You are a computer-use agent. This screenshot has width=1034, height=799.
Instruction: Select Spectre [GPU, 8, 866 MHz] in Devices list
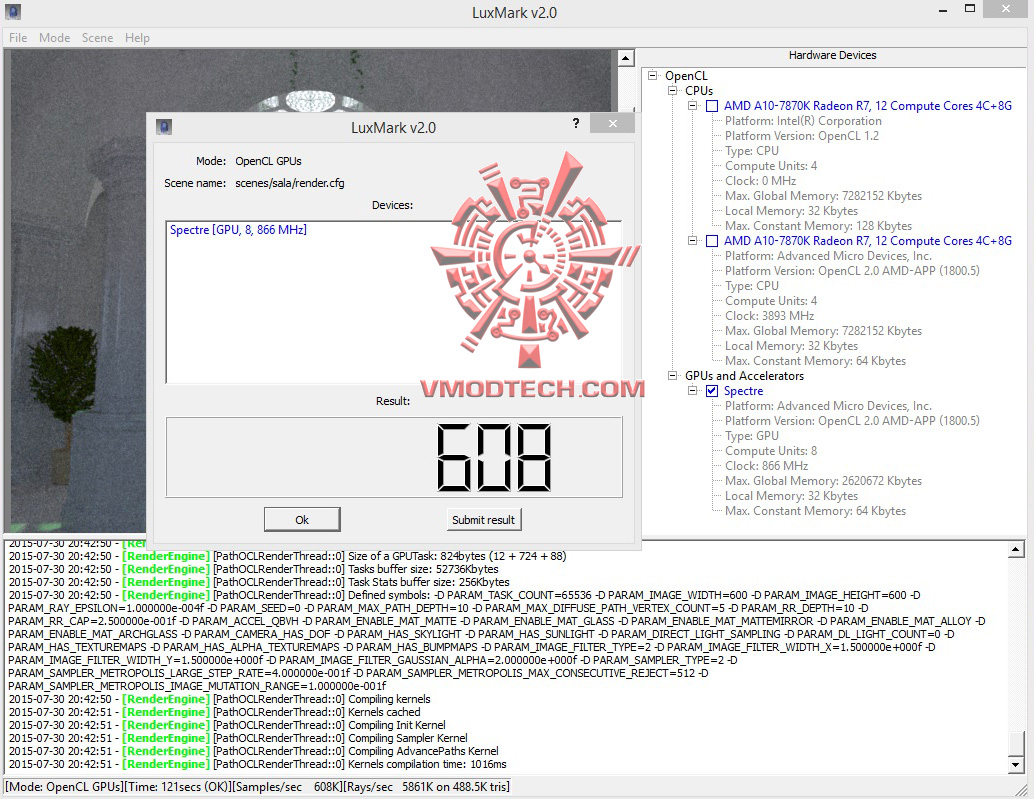click(x=238, y=229)
